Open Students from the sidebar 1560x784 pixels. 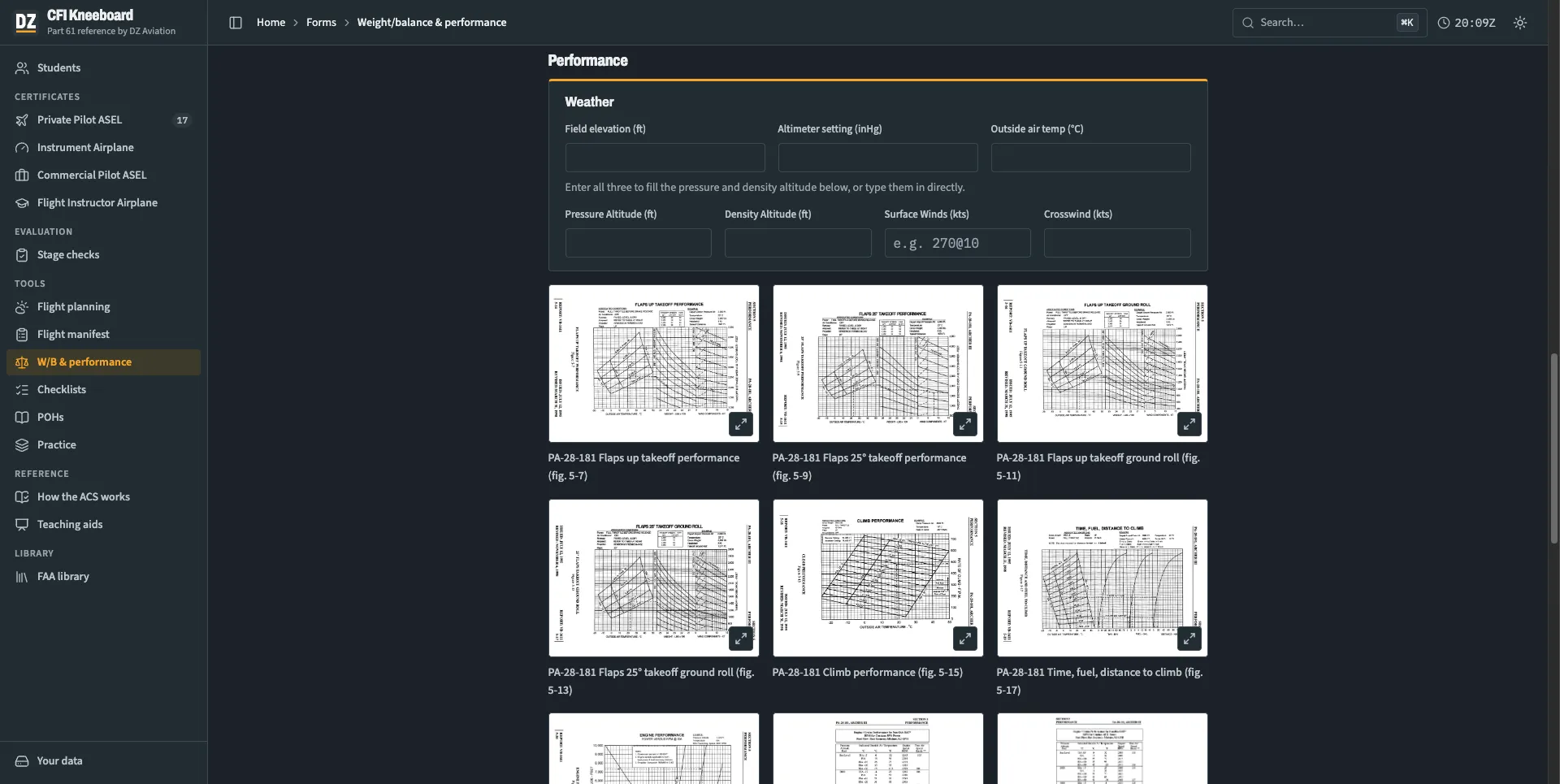coord(103,68)
